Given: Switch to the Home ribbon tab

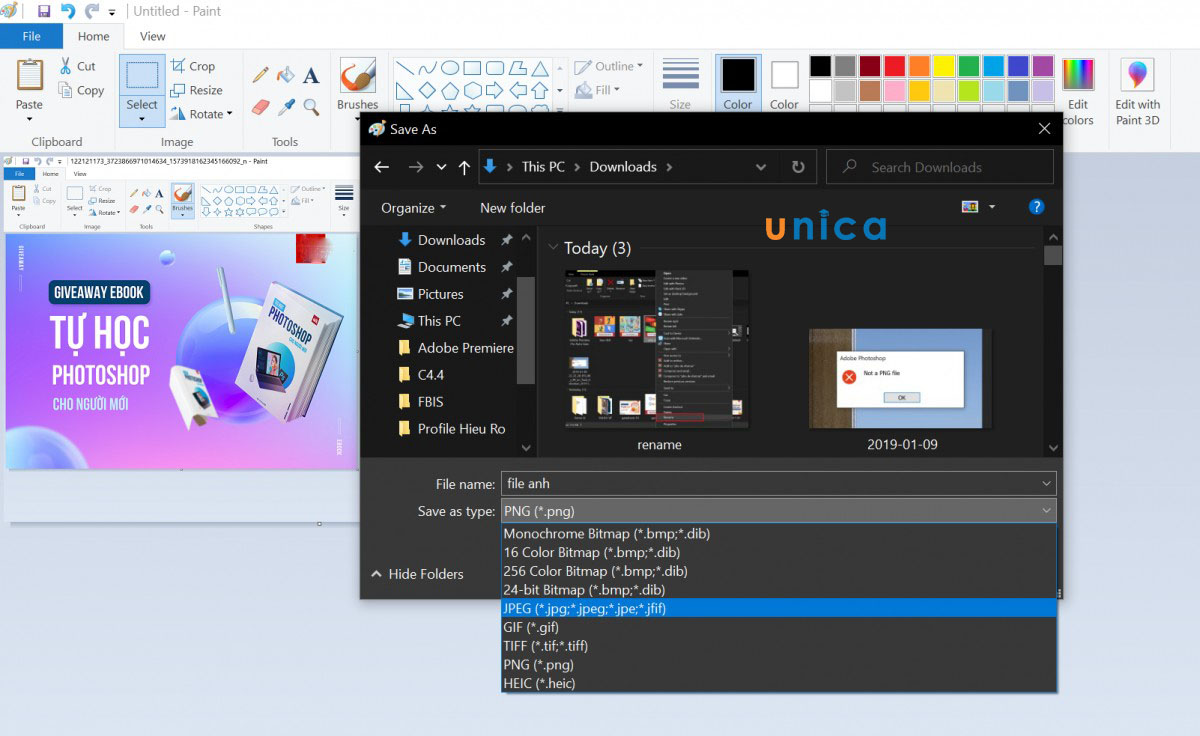Looking at the screenshot, I should coord(93,36).
